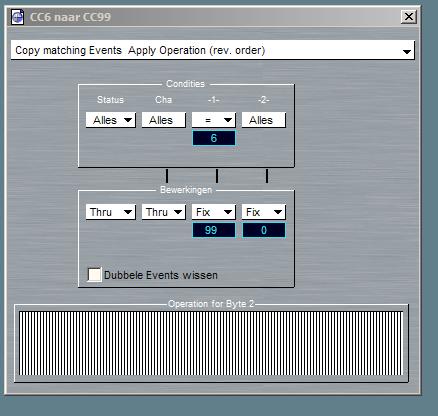438x416 pixels.
Task: Click the Bewerkingen group heading
Action: pos(186,190)
